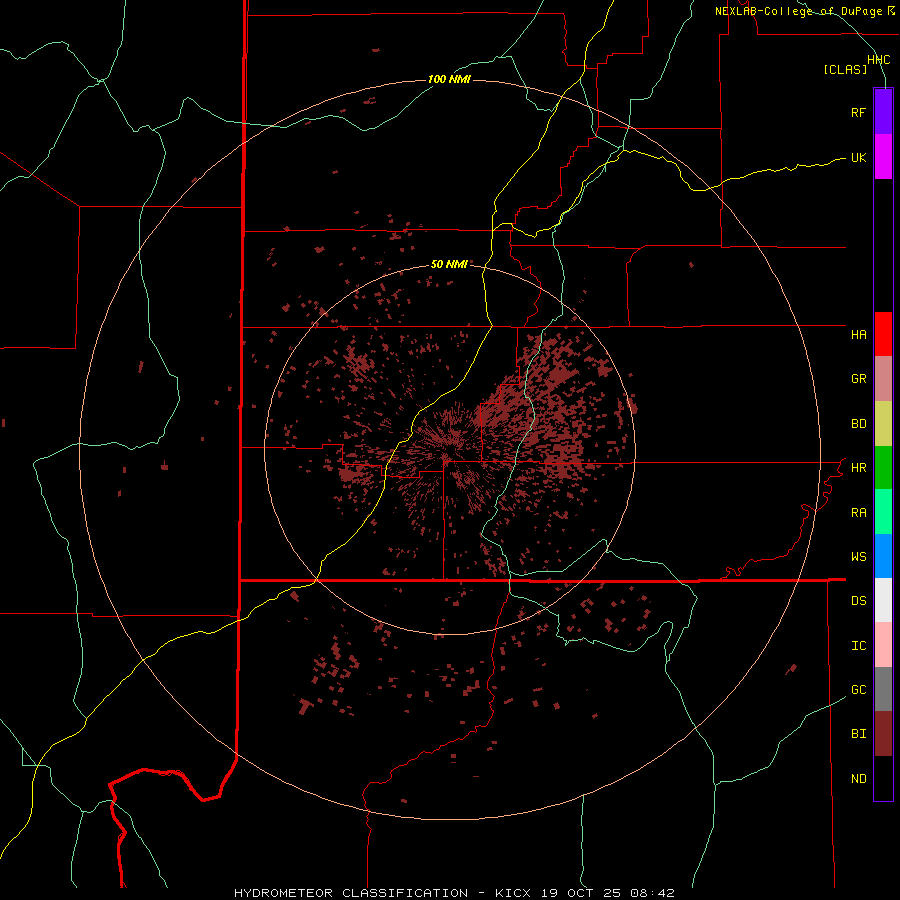Click the 100 NMI range ring label
The width and height of the screenshot is (900, 900).
pyautogui.click(x=449, y=79)
